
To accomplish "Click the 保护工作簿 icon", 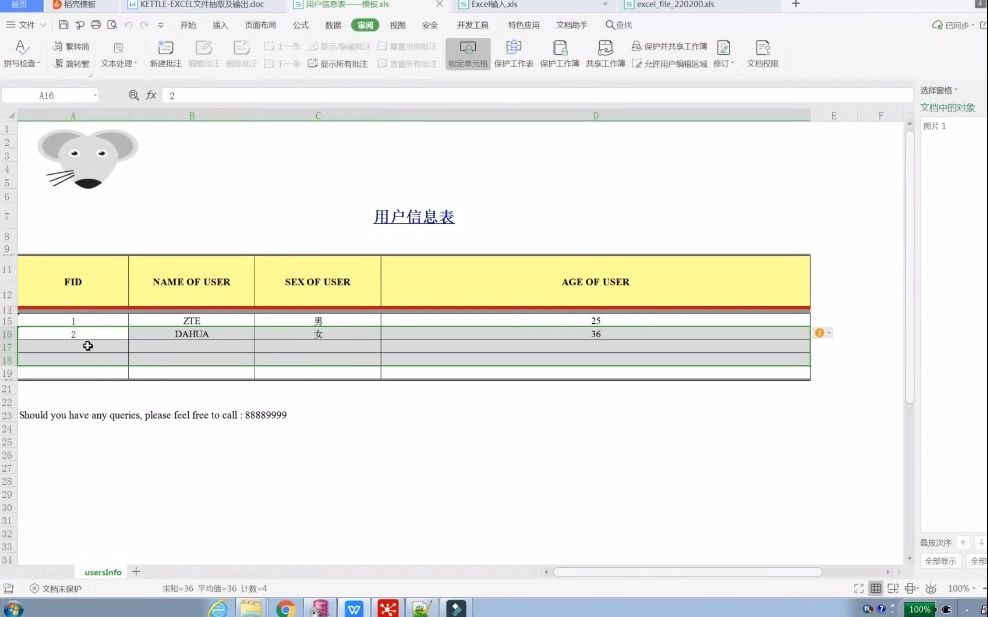I will tap(560, 55).
